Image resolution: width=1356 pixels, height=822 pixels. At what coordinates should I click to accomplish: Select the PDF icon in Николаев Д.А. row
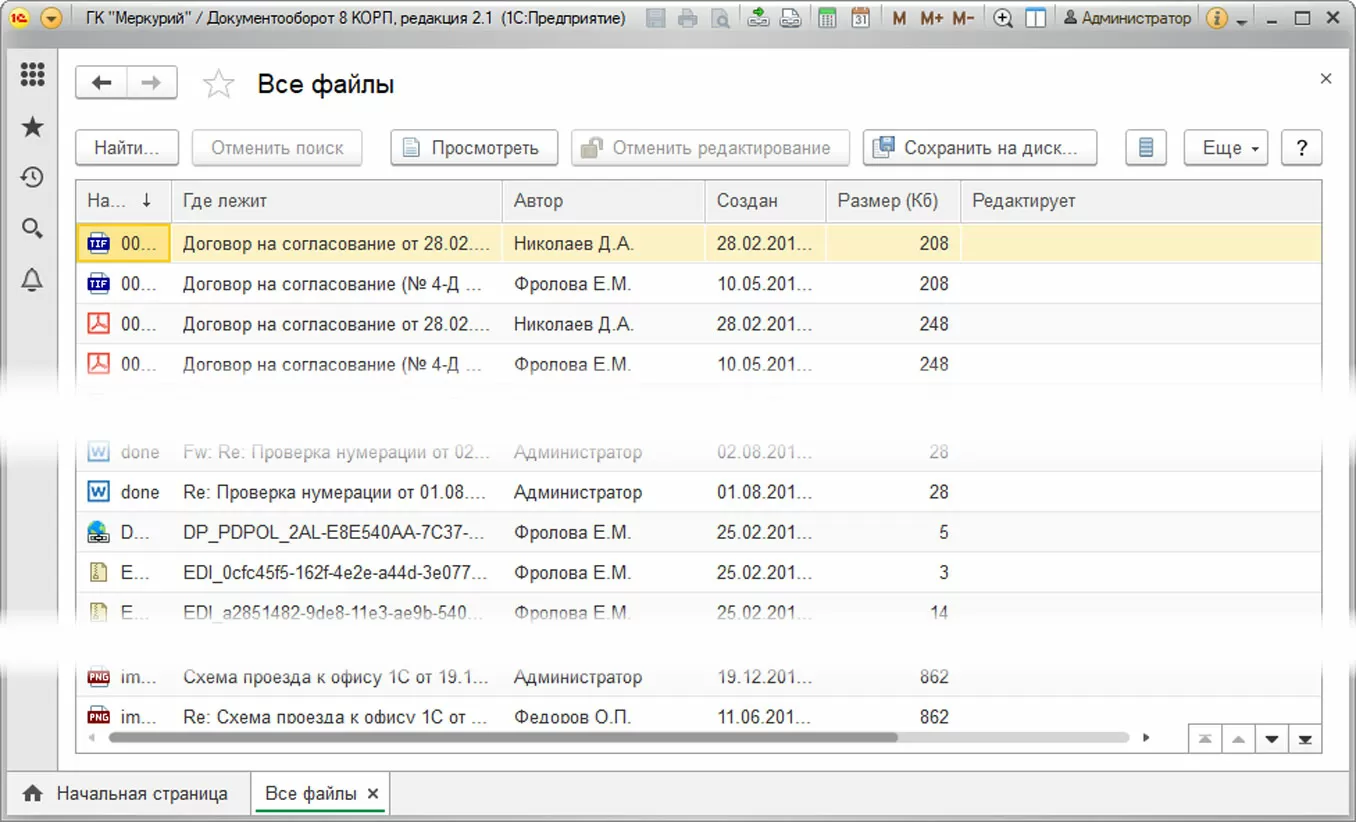[x=98, y=323]
